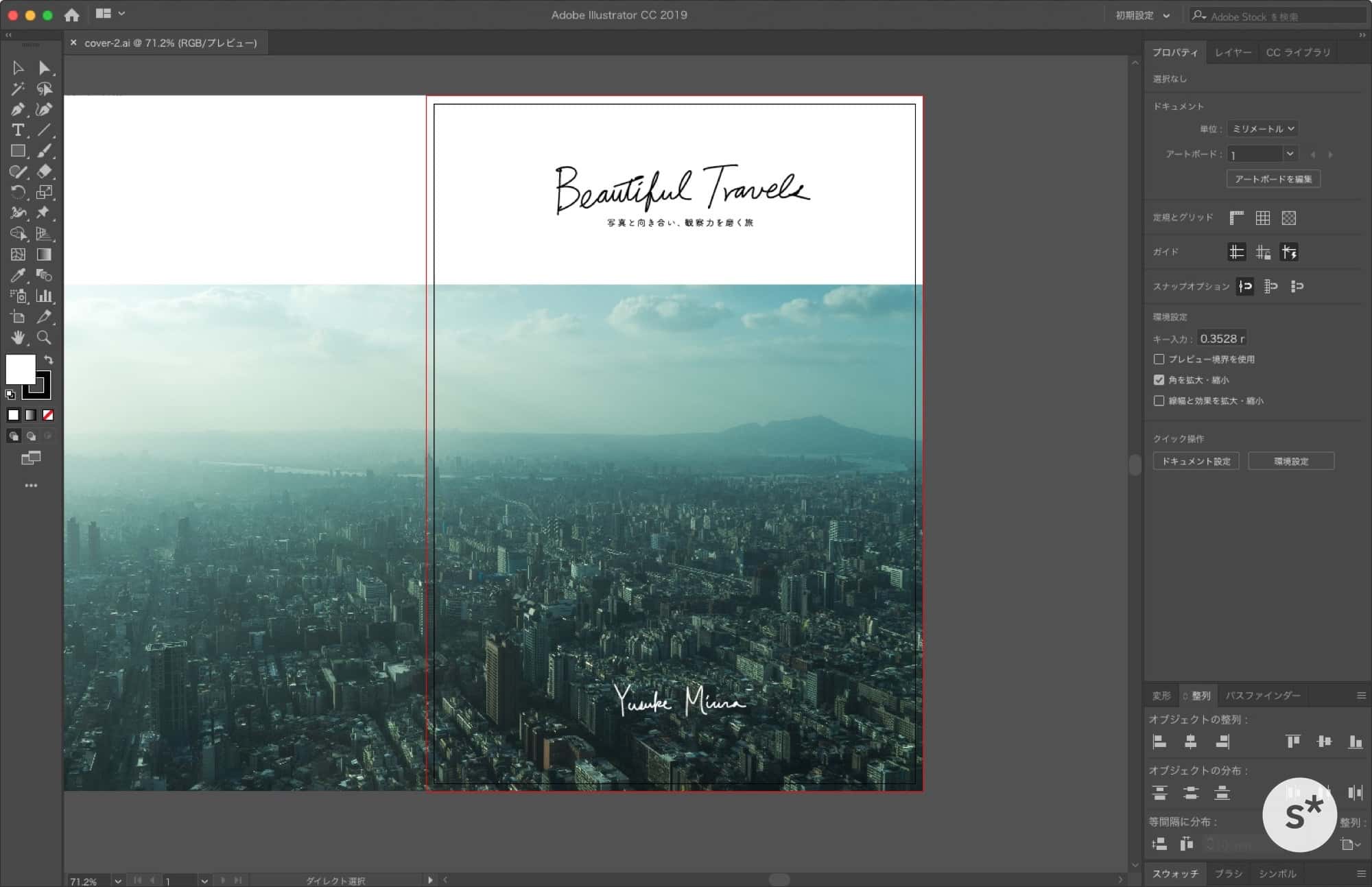Select the Hand tool
The image size is (1372, 887).
pyautogui.click(x=18, y=338)
